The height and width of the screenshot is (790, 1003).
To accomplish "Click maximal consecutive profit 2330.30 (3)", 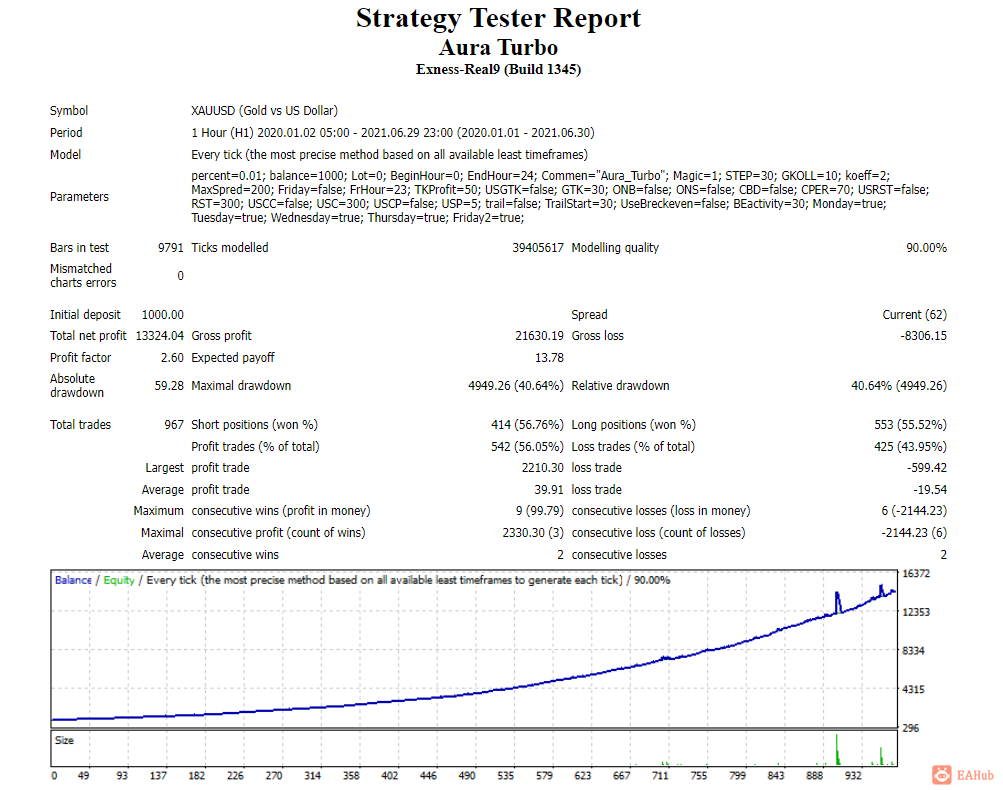I will click(x=533, y=532).
